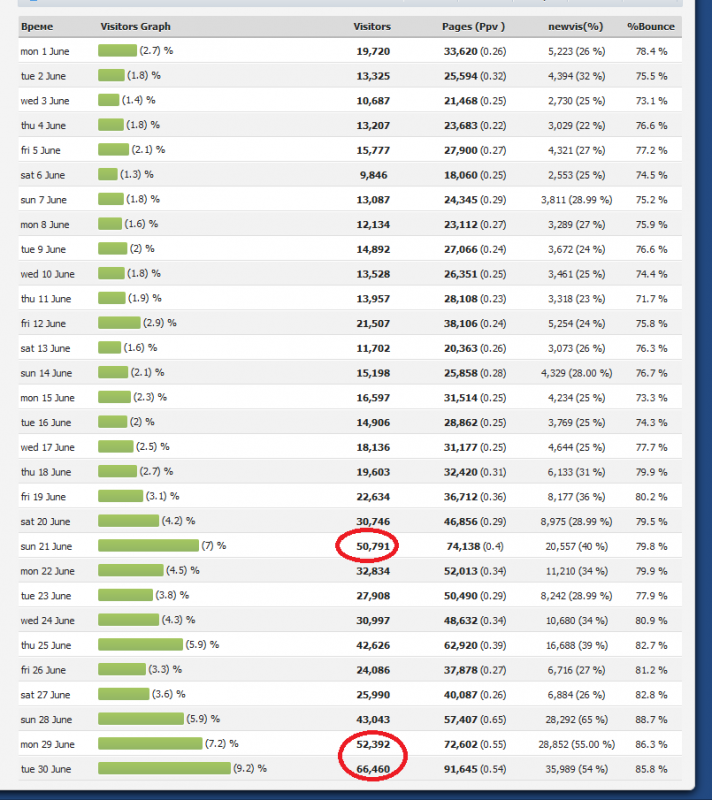This screenshot has height=800, width=712.
Task: Select the mon 1 June row date
Action: tap(43, 50)
